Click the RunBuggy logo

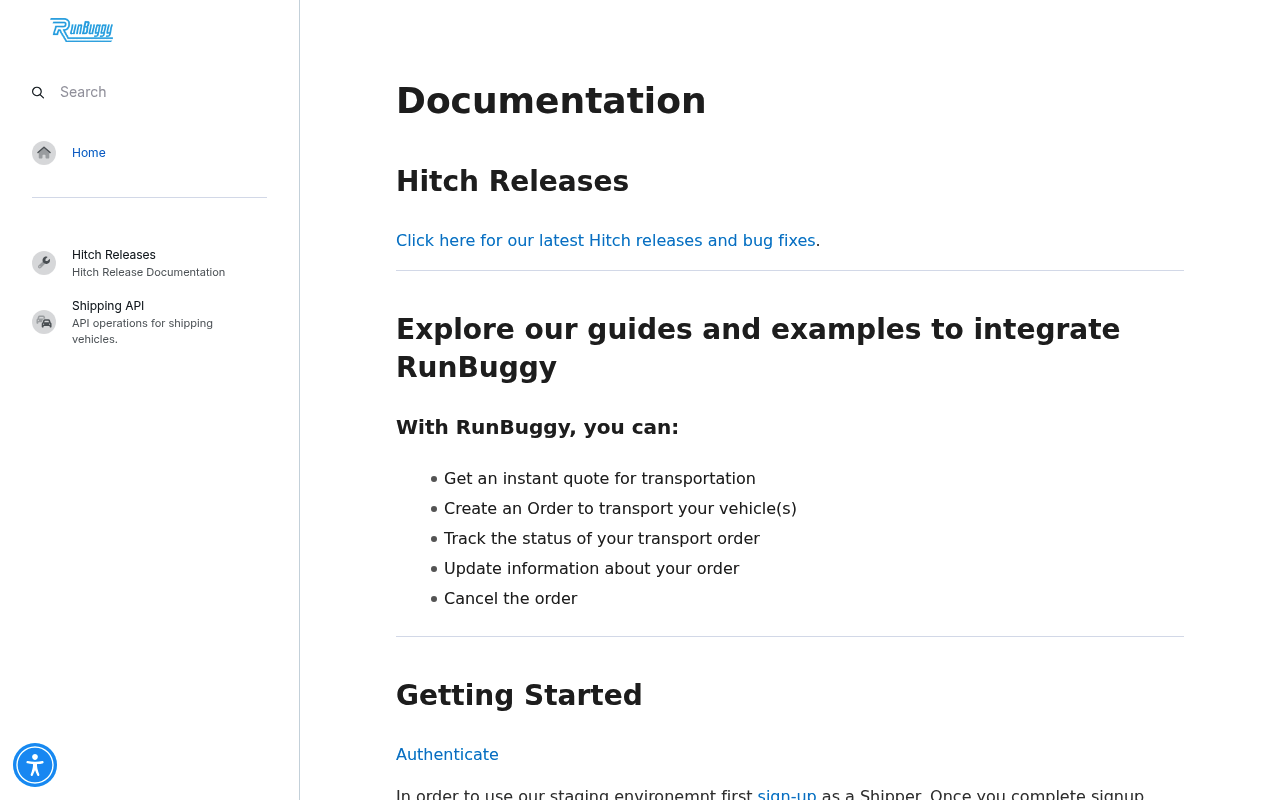[82, 30]
